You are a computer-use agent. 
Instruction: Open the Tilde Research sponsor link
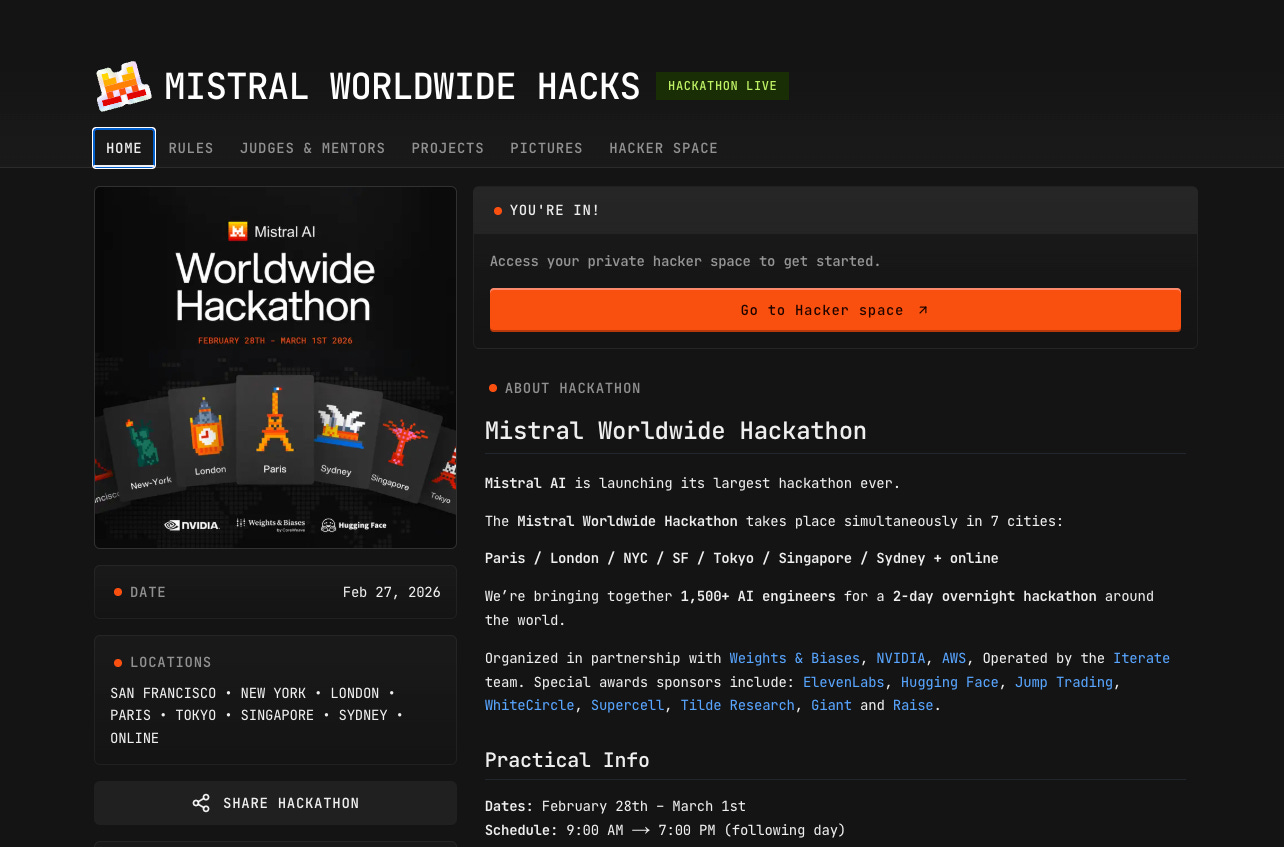pos(738,705)
